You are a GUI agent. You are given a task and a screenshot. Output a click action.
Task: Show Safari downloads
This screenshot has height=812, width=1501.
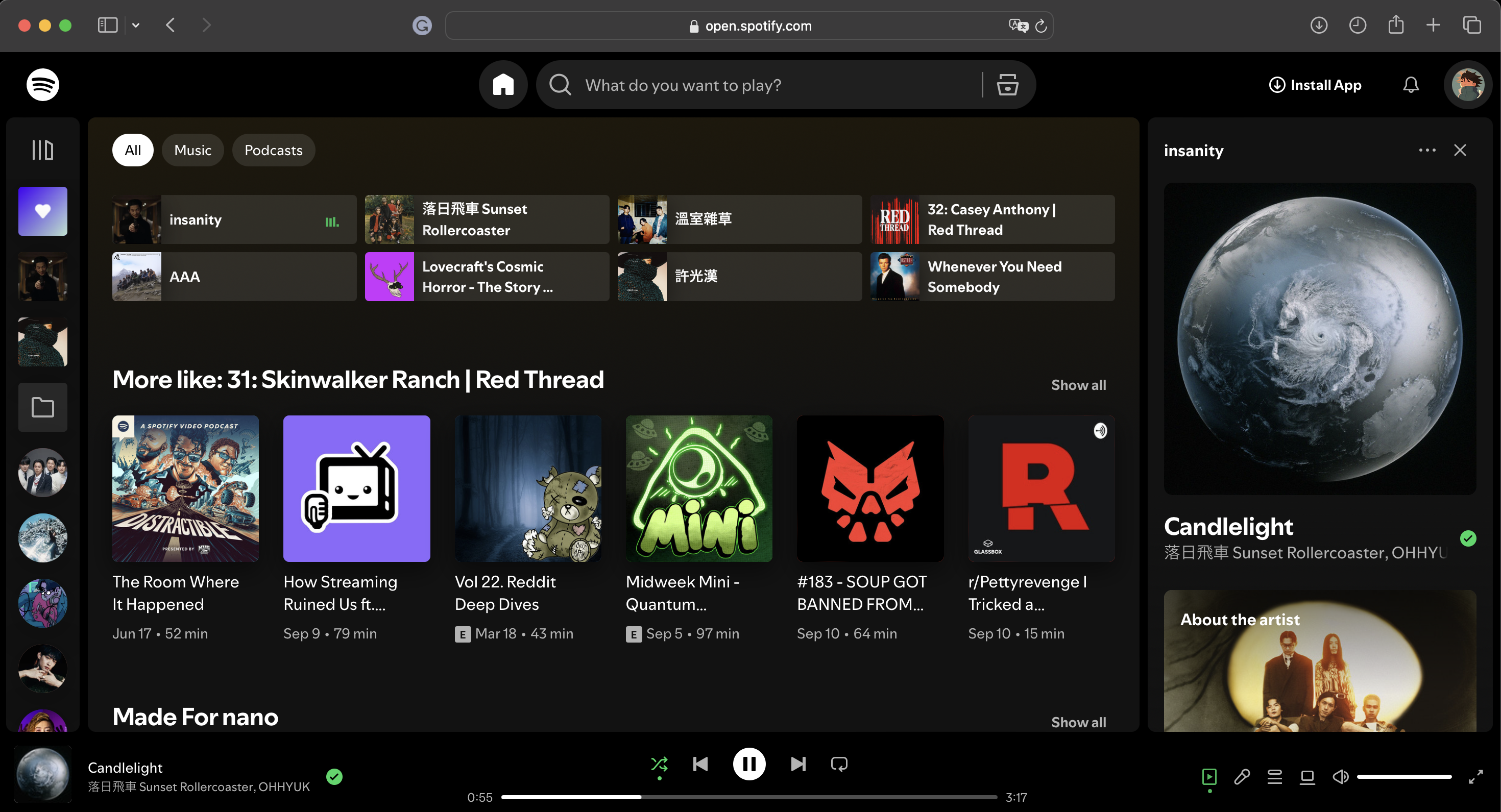(1319, 25)
